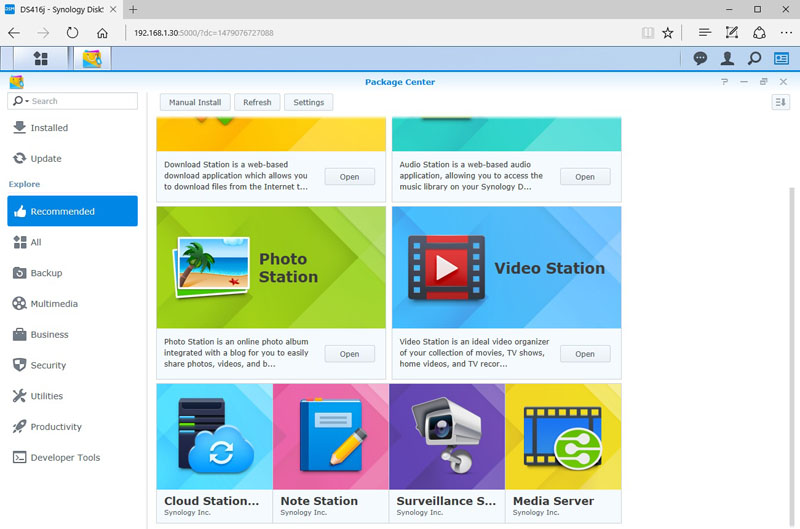Image resolution: width=800 pixels, height=529 pixels.
Task: Click the DSM search magnifier icon
Action: [x=754, y=59]
